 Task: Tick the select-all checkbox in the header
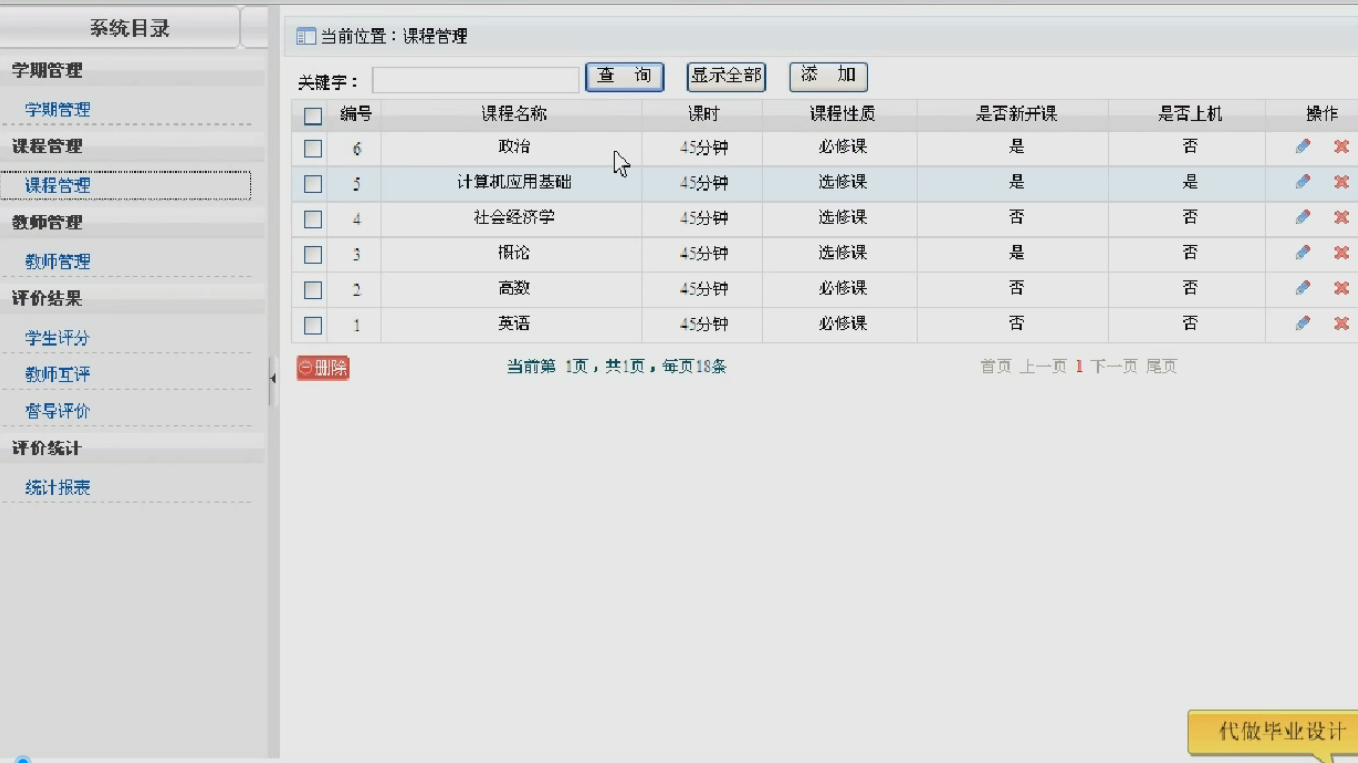point(313,116)
